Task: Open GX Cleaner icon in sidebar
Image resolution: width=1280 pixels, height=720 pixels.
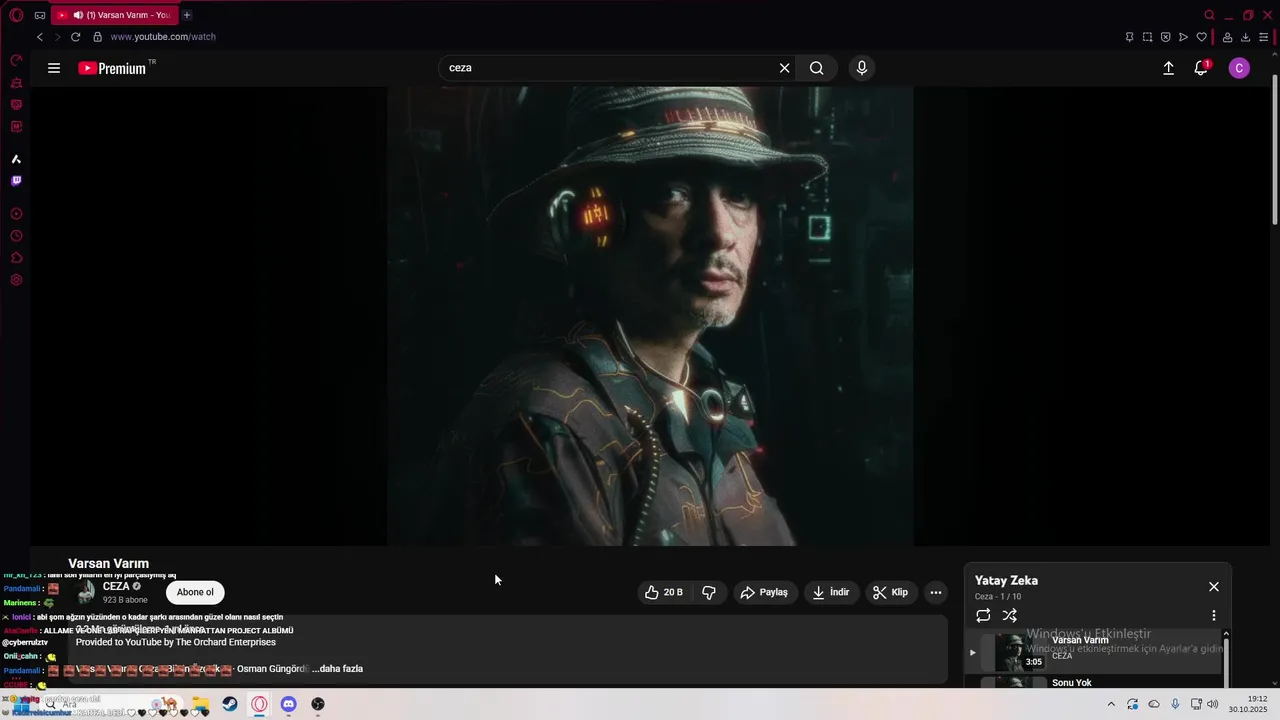Action: tap(16, 83)
